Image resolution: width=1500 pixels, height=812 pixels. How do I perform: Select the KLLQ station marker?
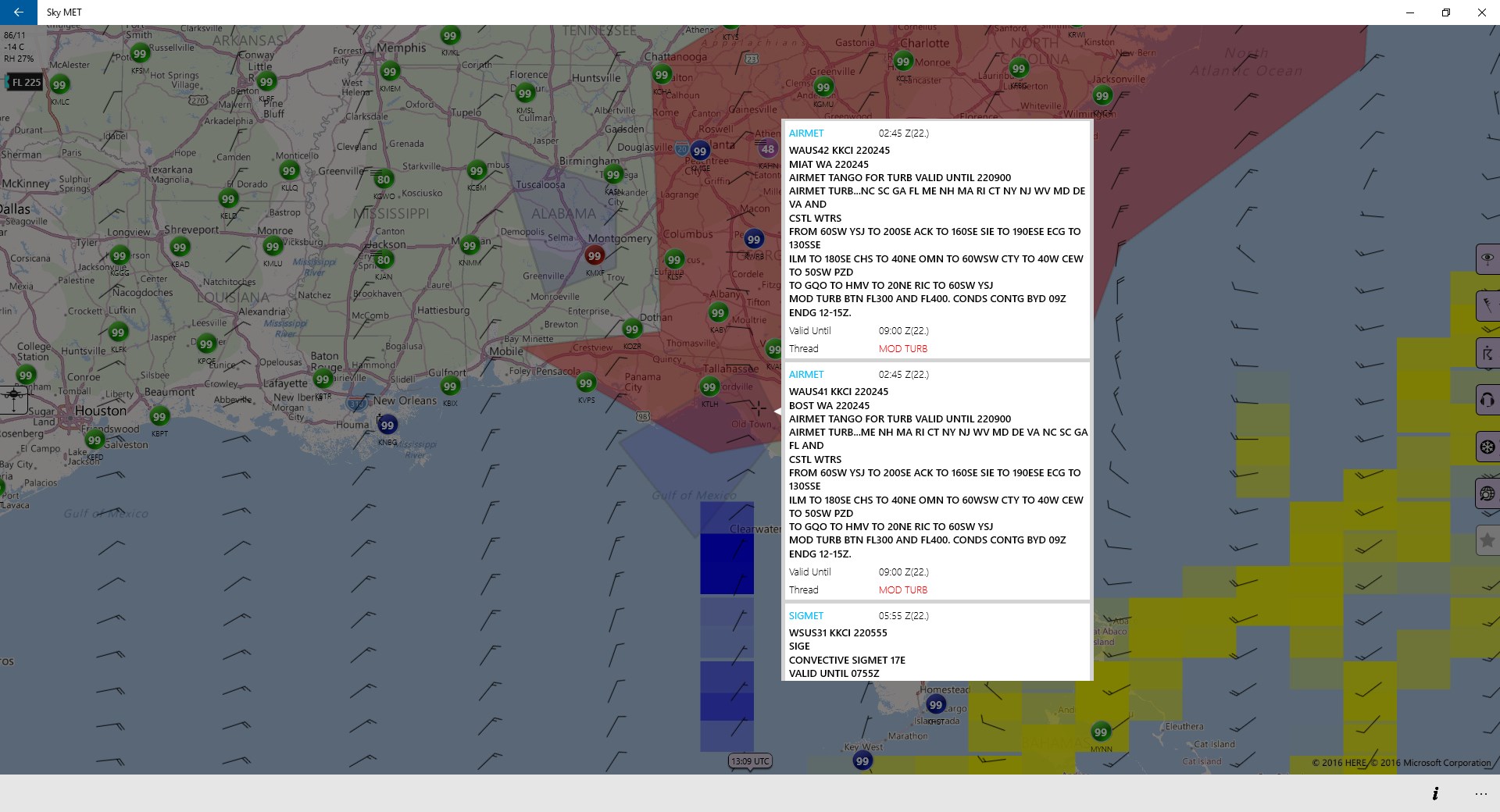pyautogui.click(x=289, y=171)
